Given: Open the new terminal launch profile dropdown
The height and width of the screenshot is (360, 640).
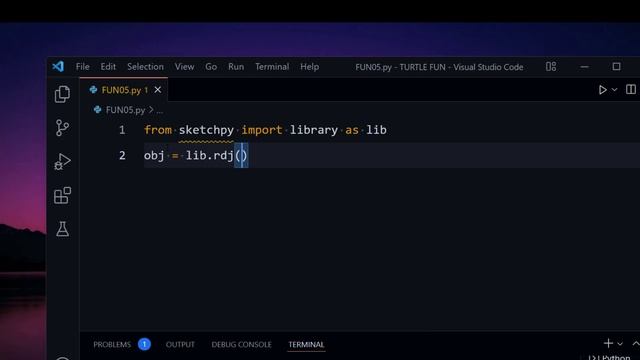Looking at the screenshot, I should click(620, 344).
